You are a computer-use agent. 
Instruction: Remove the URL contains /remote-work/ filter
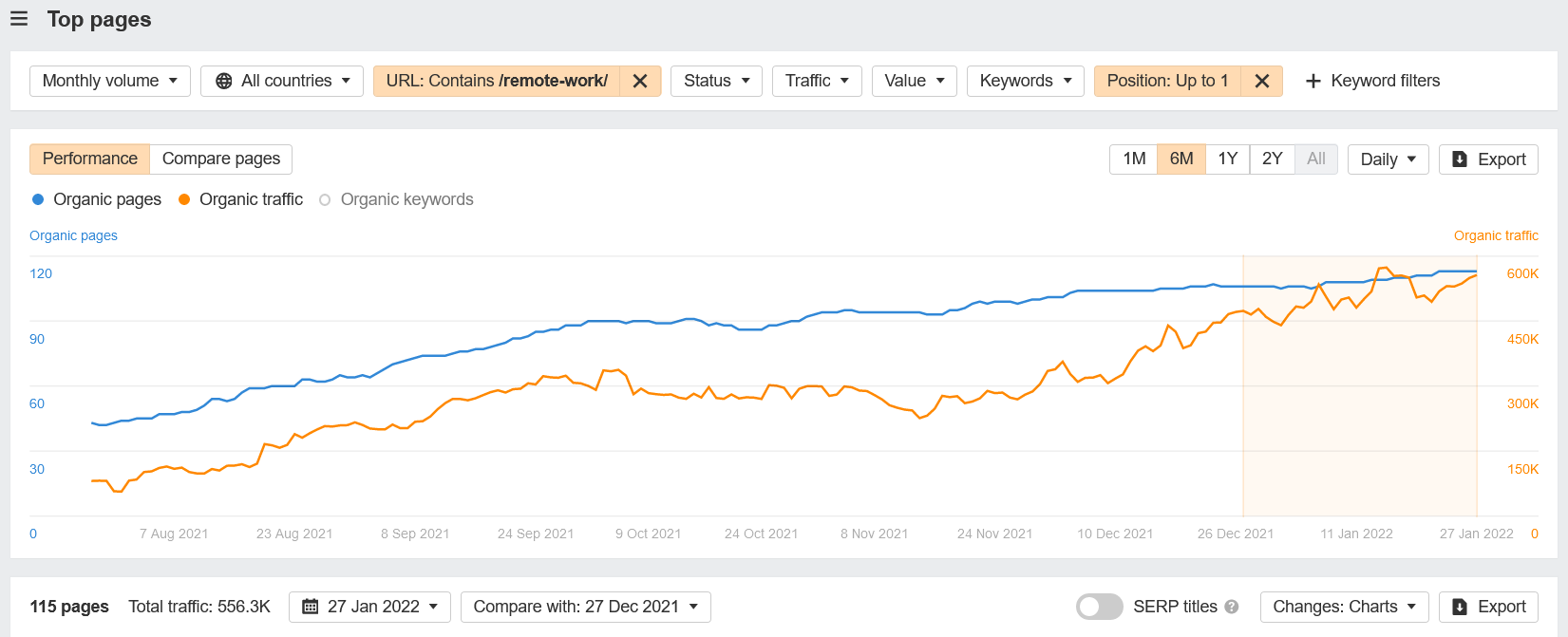(x=640, y=82)
